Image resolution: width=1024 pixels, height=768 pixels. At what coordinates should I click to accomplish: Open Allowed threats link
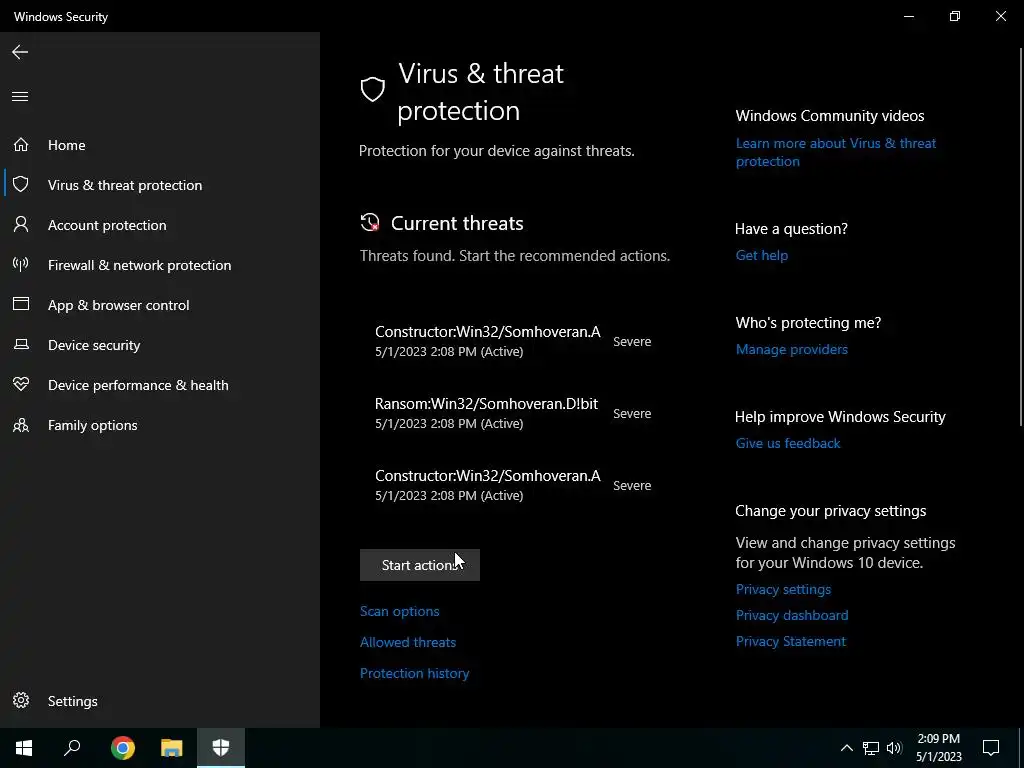pos(408,642)
